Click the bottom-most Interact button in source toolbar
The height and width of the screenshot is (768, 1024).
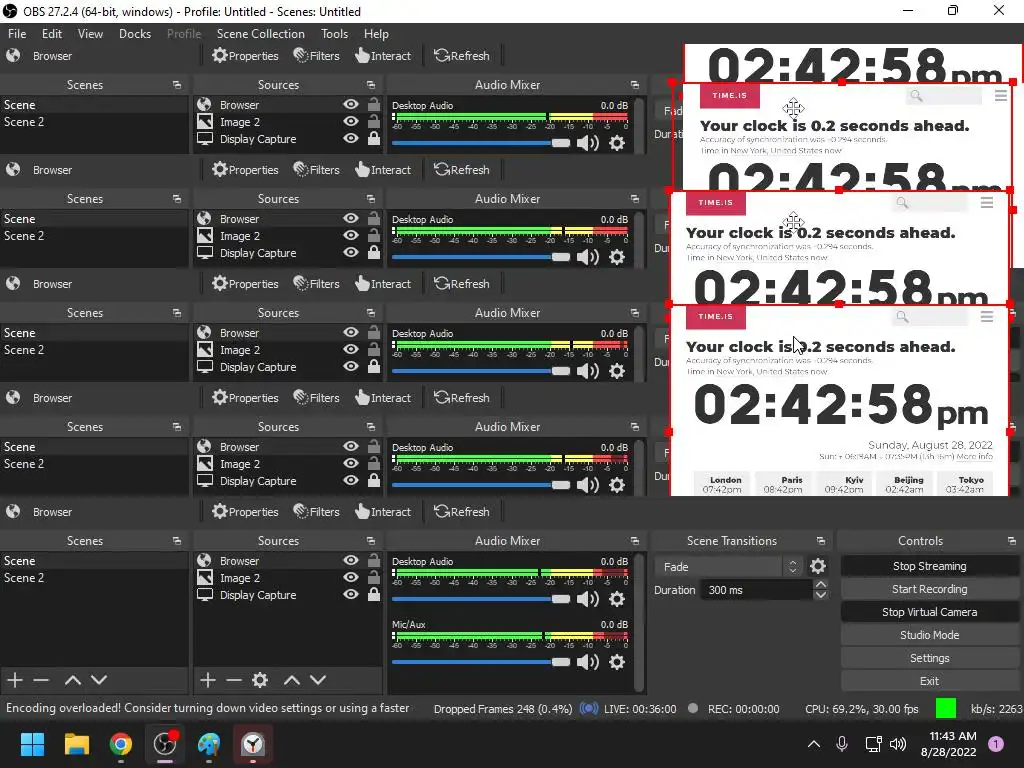[383, 512]
